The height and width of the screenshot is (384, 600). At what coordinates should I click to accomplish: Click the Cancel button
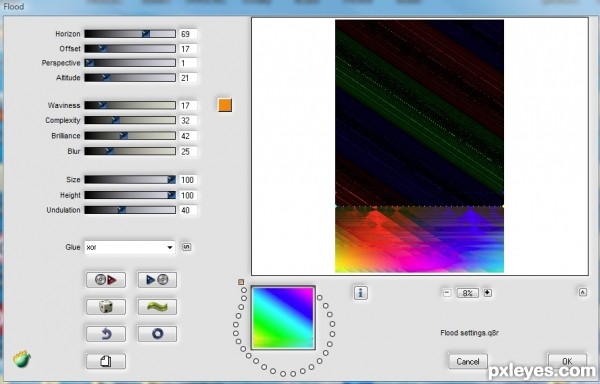coord(468,361)
